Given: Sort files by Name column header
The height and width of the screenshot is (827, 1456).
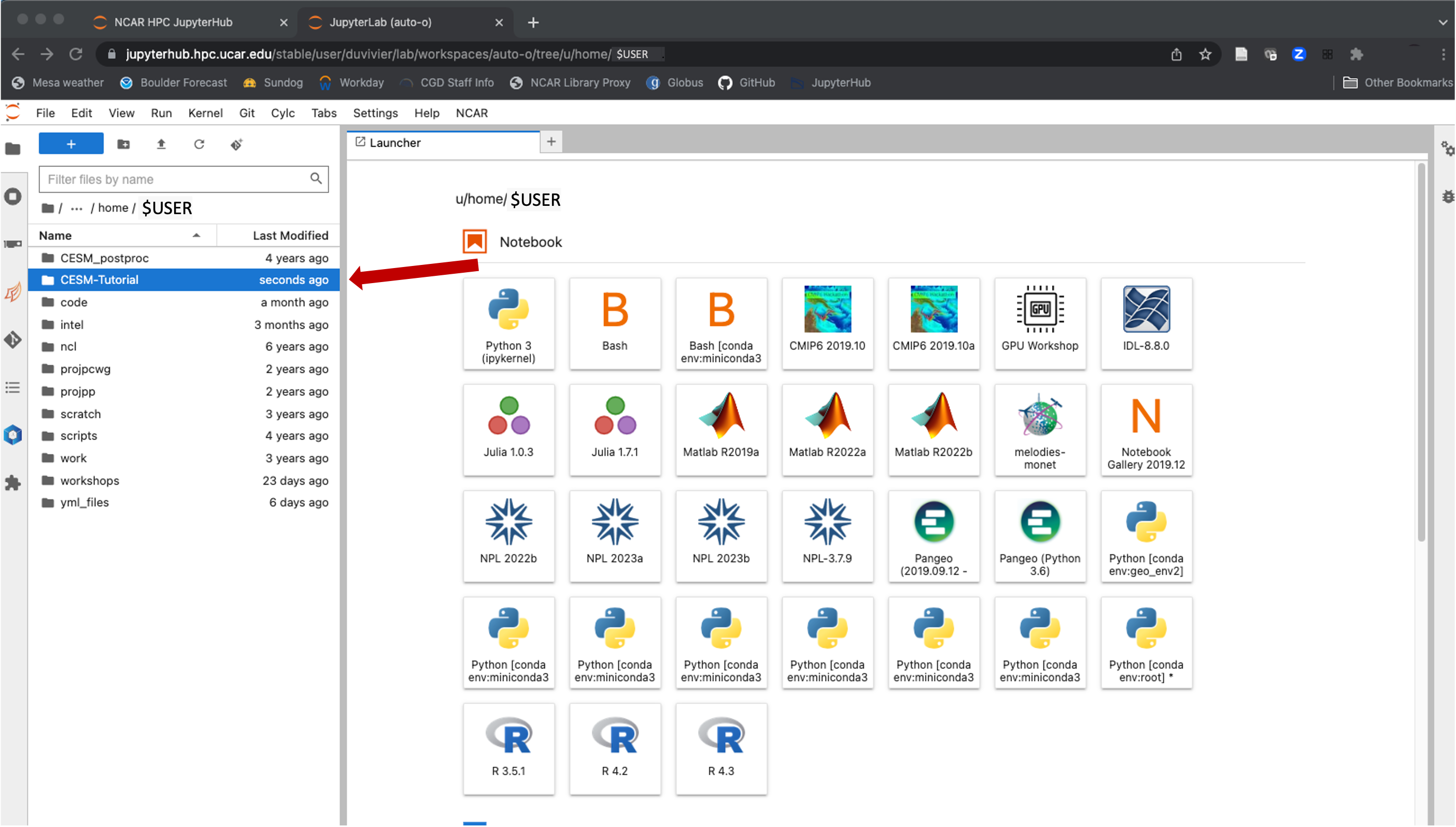Looking at the screenshot, I should click(x=122, y=235).
